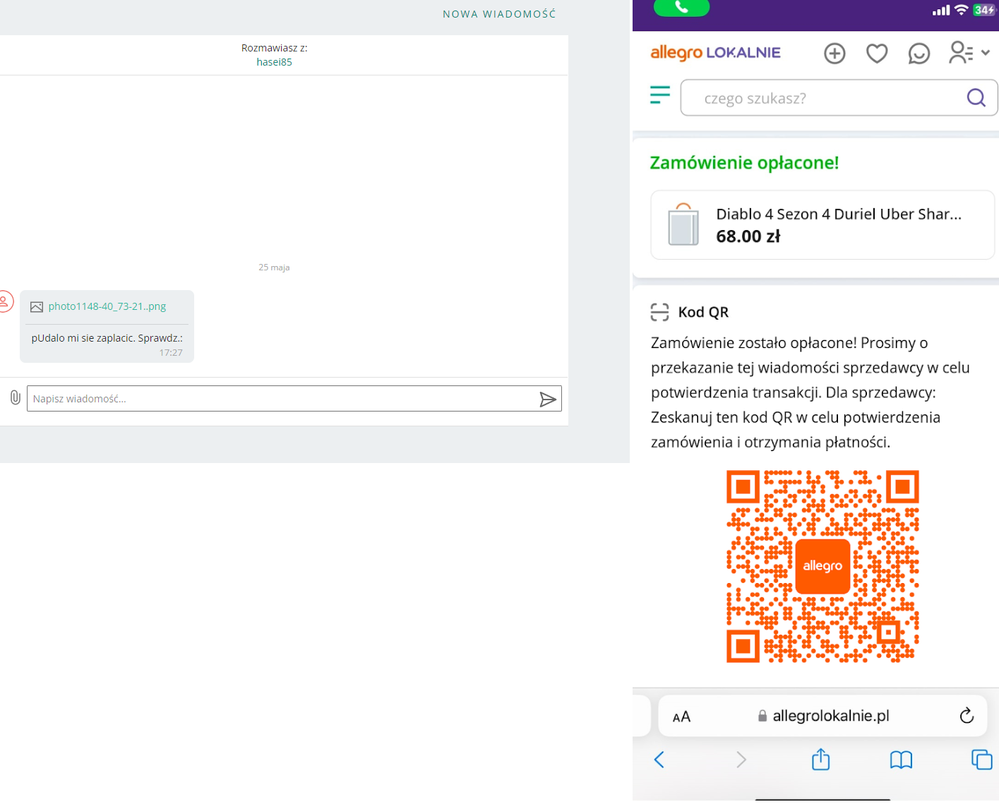
Task: Open favorites via heart icon
Action: [877, 54]
